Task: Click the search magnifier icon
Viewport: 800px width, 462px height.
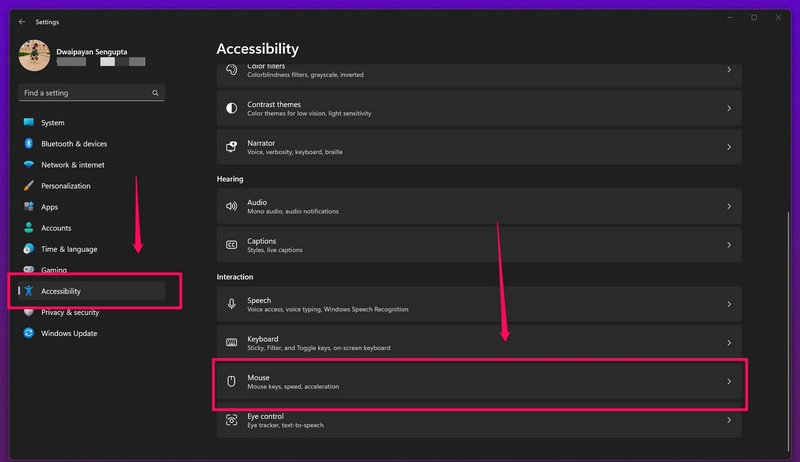Action: (155, 93)
